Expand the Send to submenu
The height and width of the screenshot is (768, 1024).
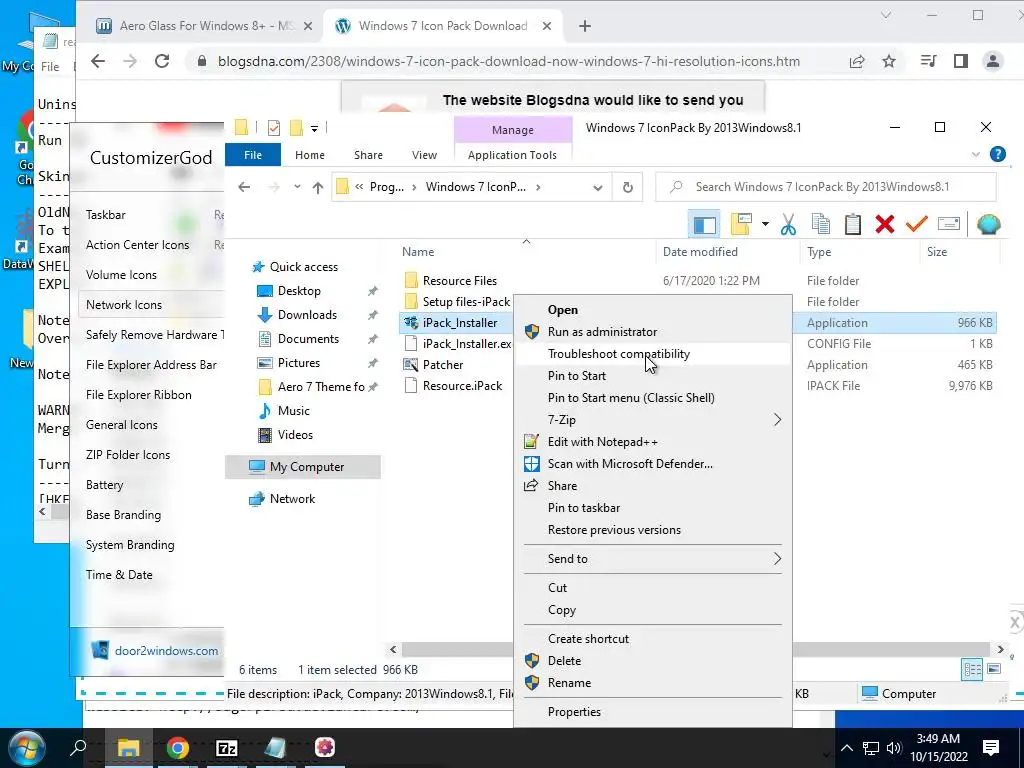point(653,559)
